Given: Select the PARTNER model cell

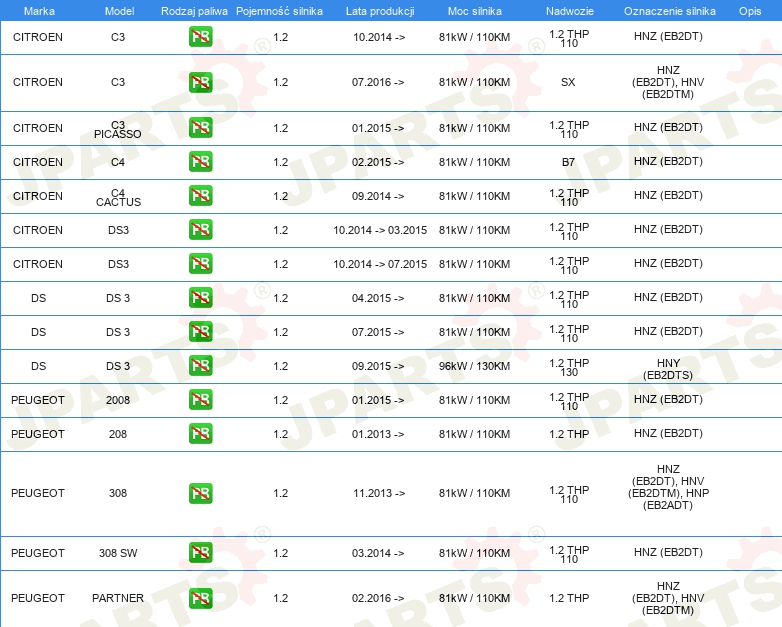Looking at the screenshot, I should 118,598.
